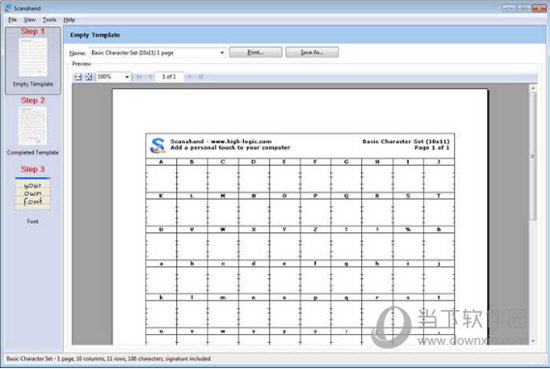550x369 pixels.
Task: Open the Tools menu
Action: coord(49,20)
